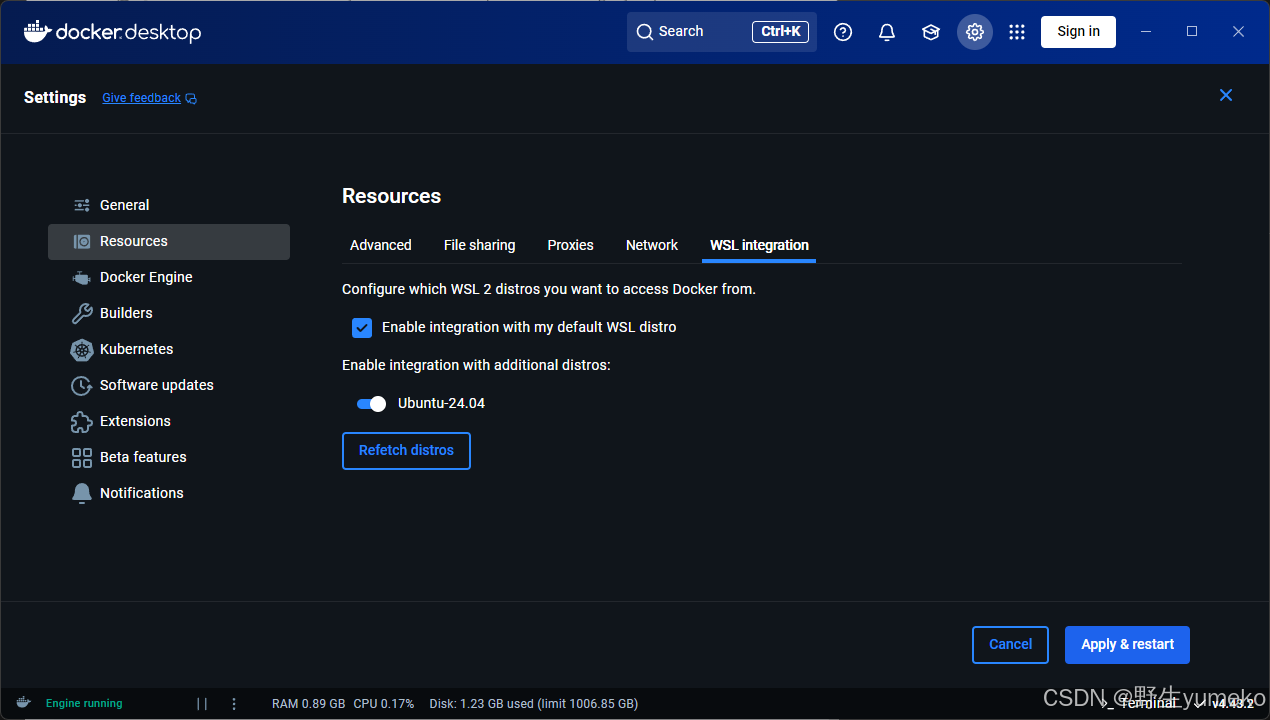Image resolution: width=1270 pixels, height=720 pixels.
Task: Open General settings section
Action: pos(169,205)
